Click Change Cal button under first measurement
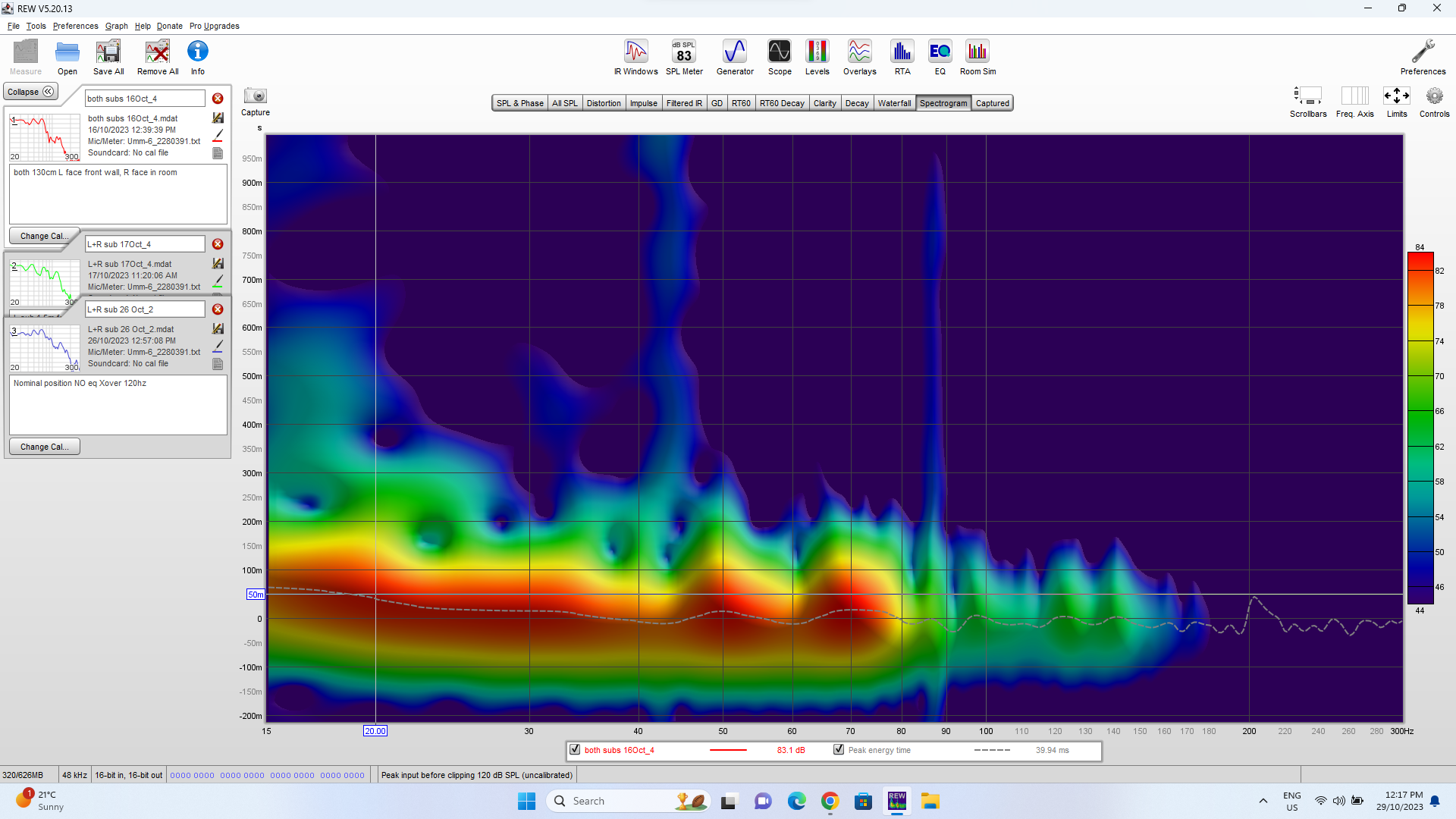 [44, 236]
